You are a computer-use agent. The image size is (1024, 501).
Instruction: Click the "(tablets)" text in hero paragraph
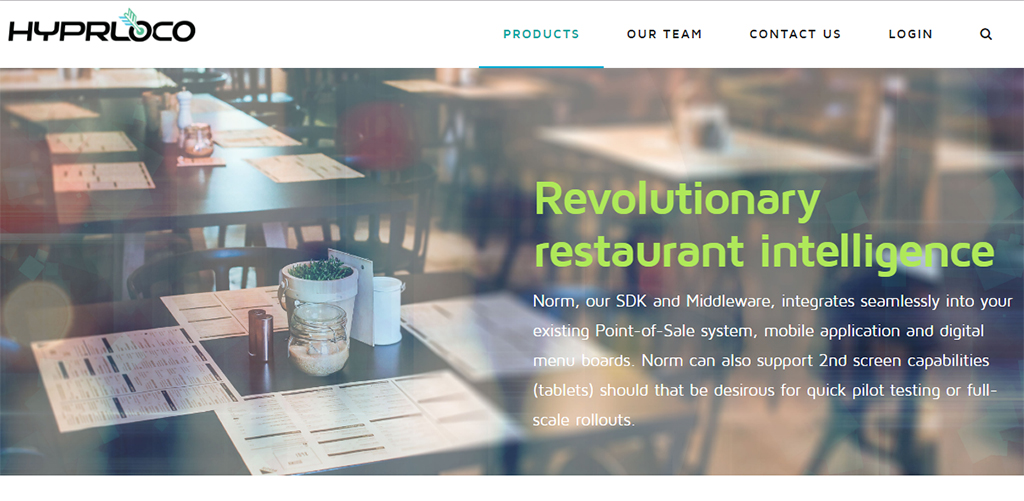tap(563, 391)
